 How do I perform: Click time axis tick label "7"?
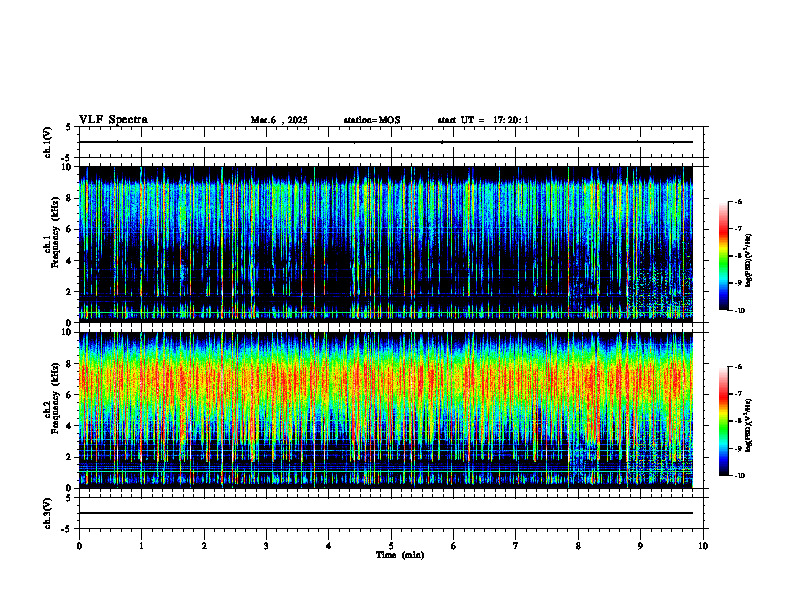coord(516,546)
